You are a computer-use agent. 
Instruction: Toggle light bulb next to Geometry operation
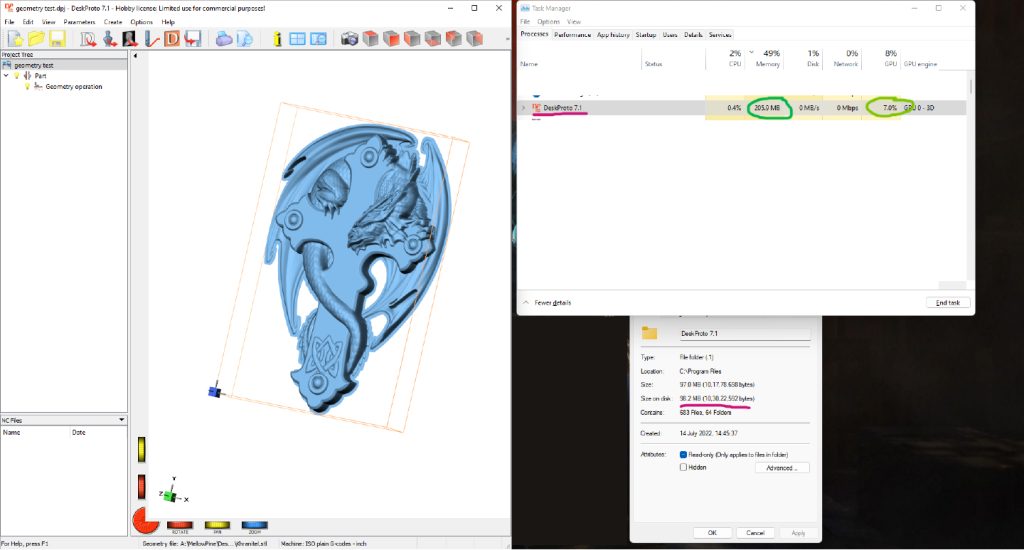point(27,87)
